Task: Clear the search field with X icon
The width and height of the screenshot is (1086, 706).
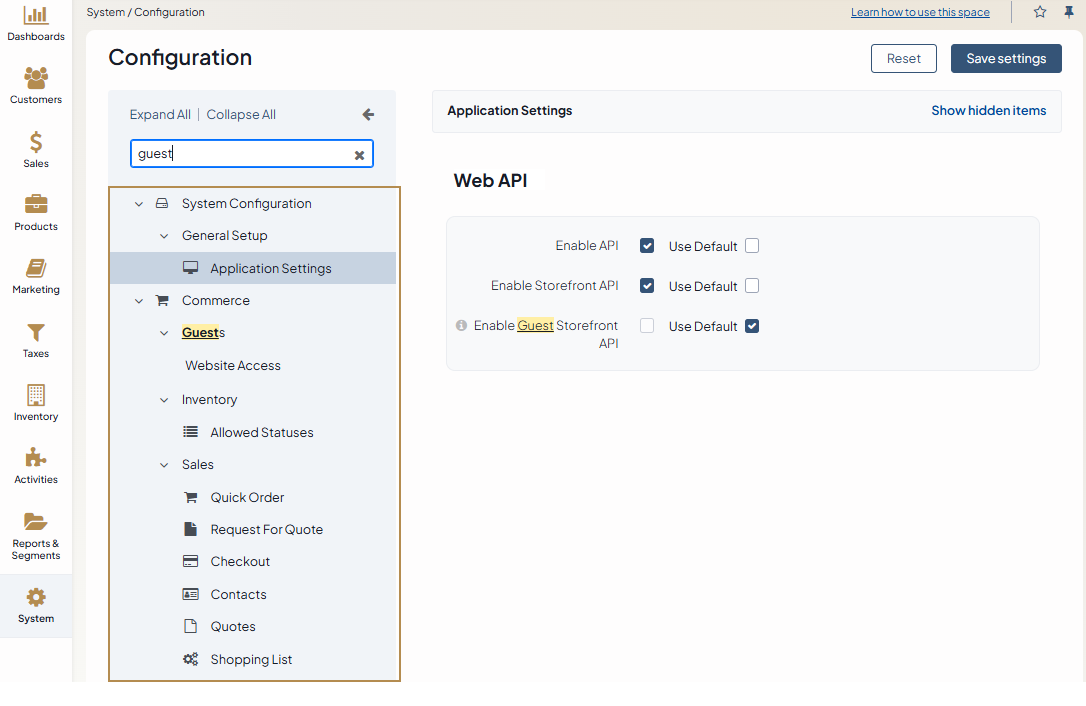Action: point(359,155)
